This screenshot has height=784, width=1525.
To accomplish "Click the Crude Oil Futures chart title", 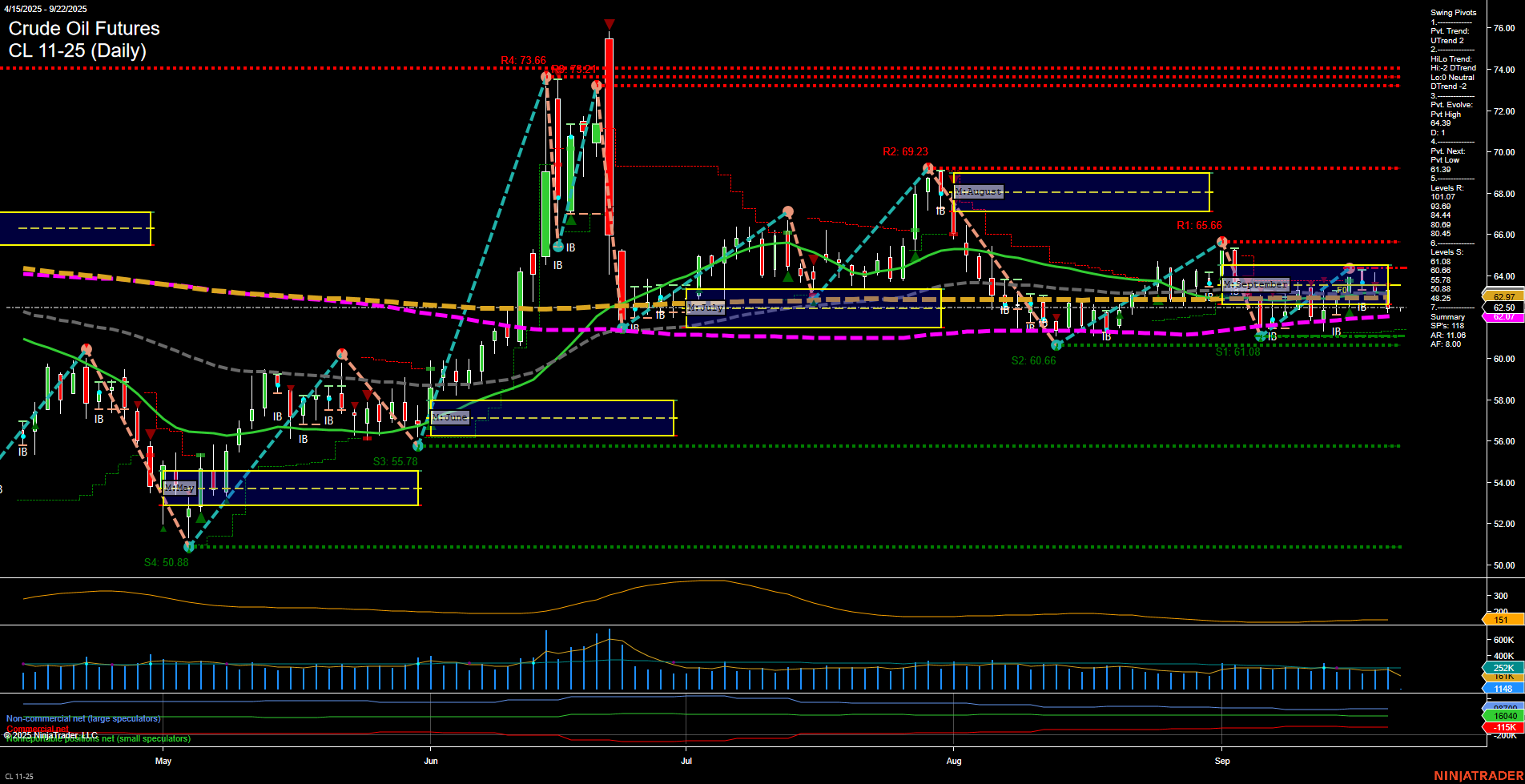I will [84, 29].
